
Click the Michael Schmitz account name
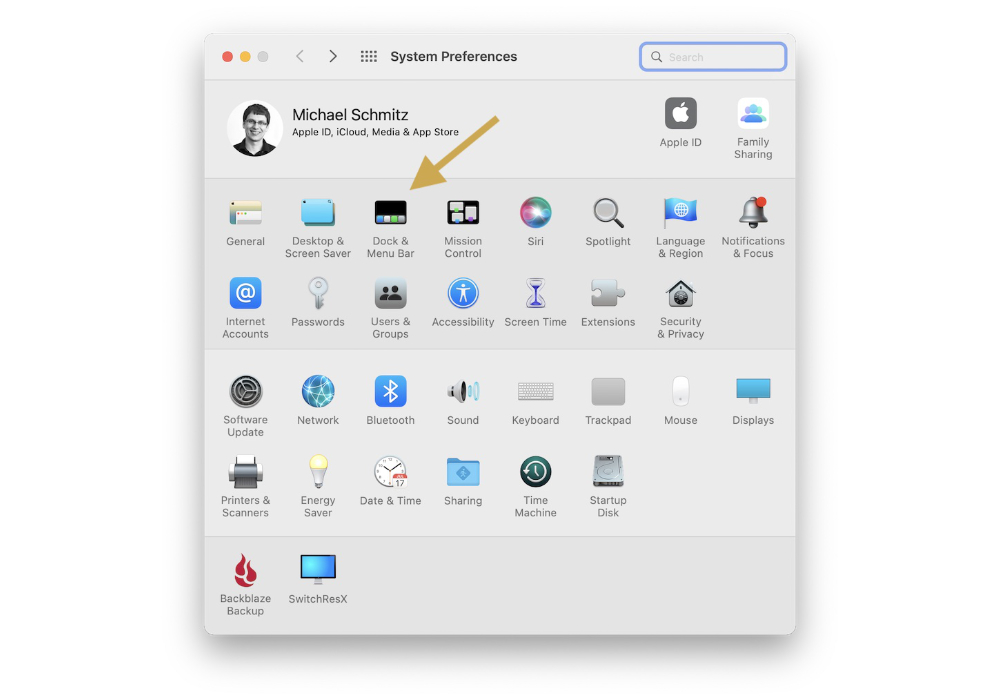point(350,115)
